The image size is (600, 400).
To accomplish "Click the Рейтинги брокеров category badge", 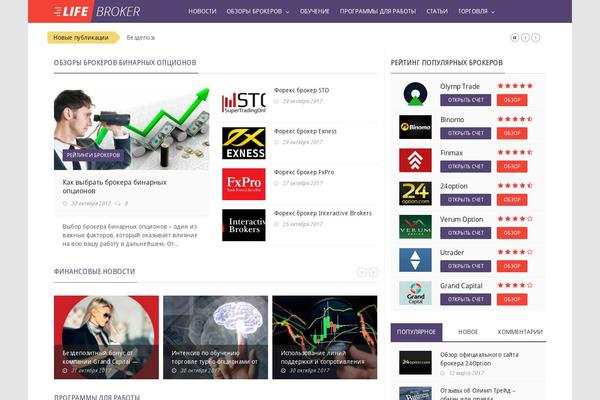I will tap(93, 155).
